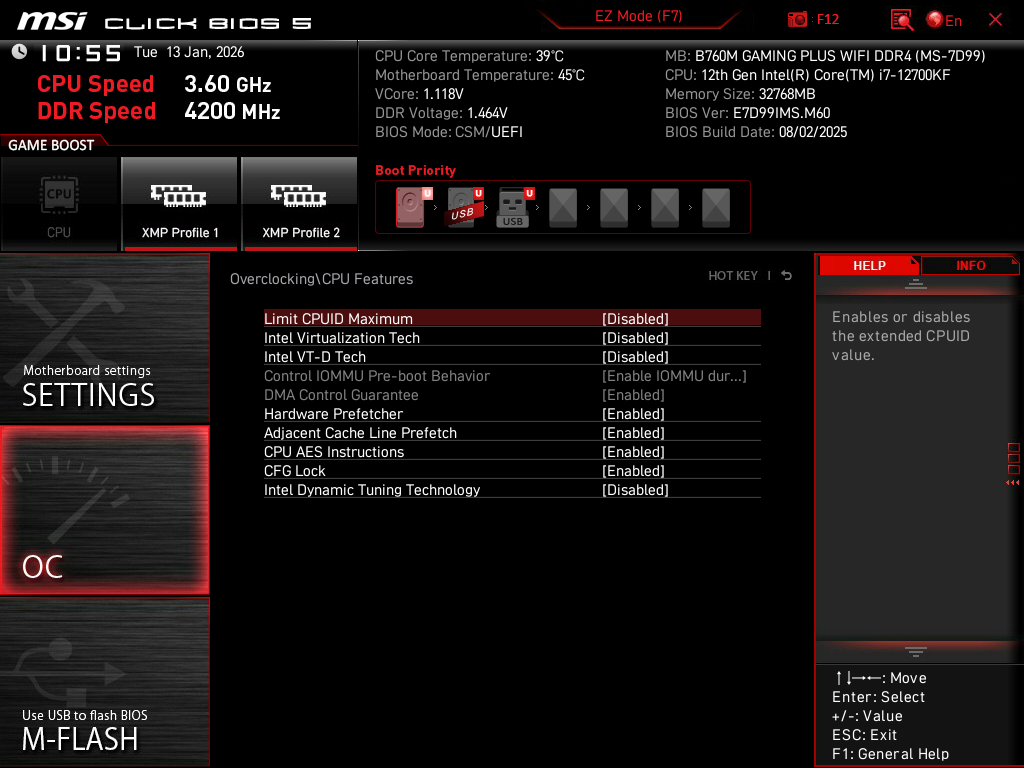Open the BIOS search magnifier icon
The image size is (1024, 768).
902,20
